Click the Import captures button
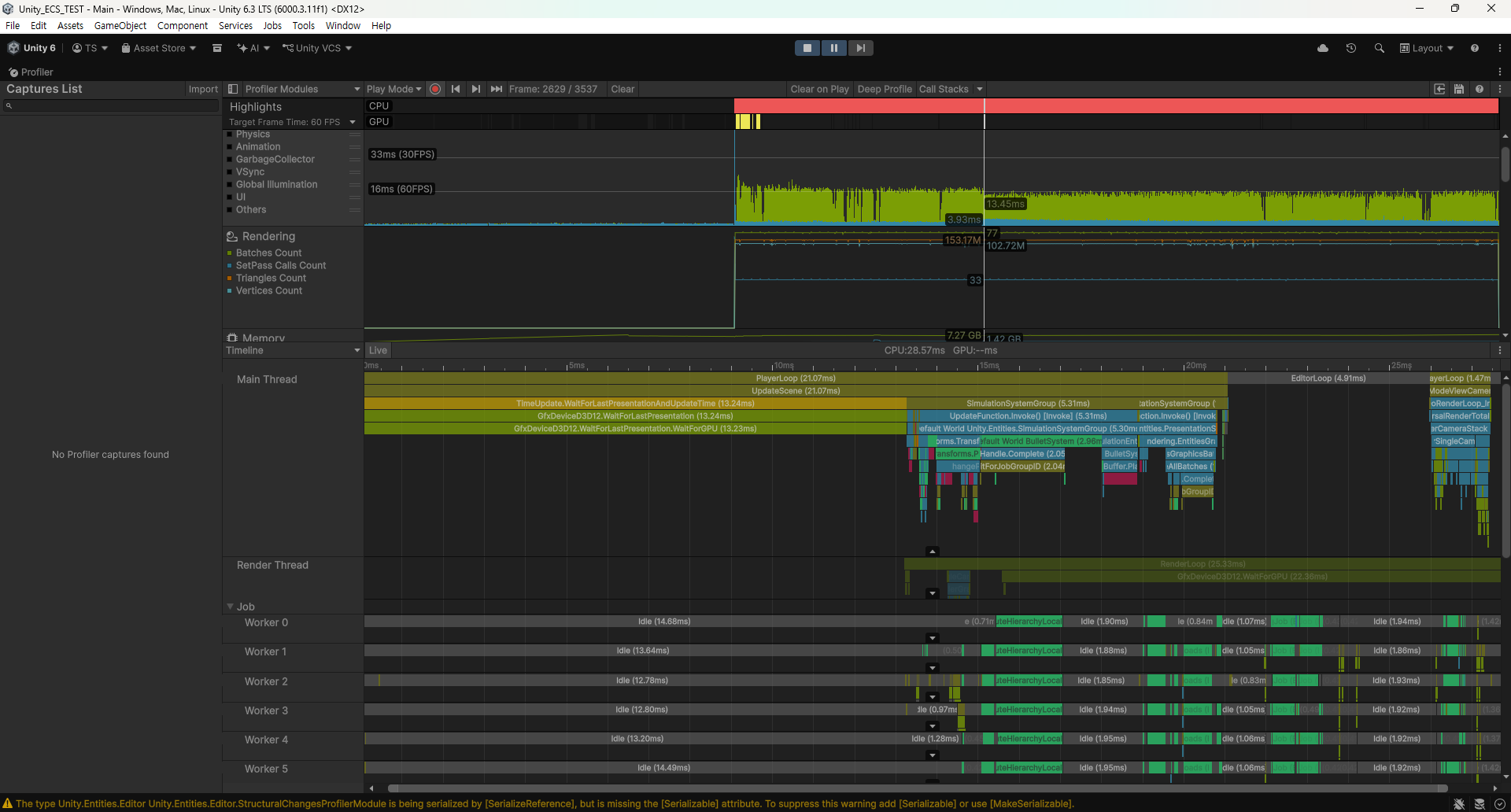 click(203, 89)
